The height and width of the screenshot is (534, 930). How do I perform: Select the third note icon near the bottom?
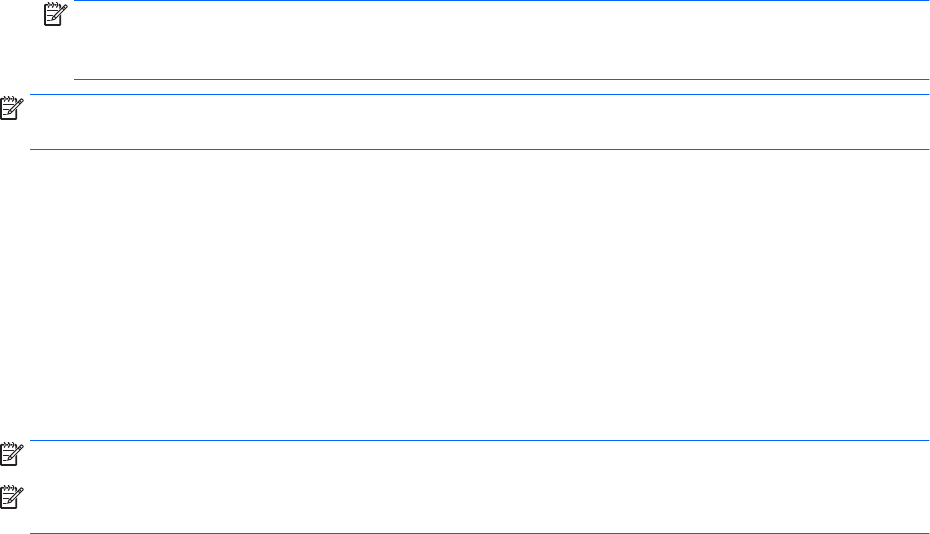coord(12,456)
